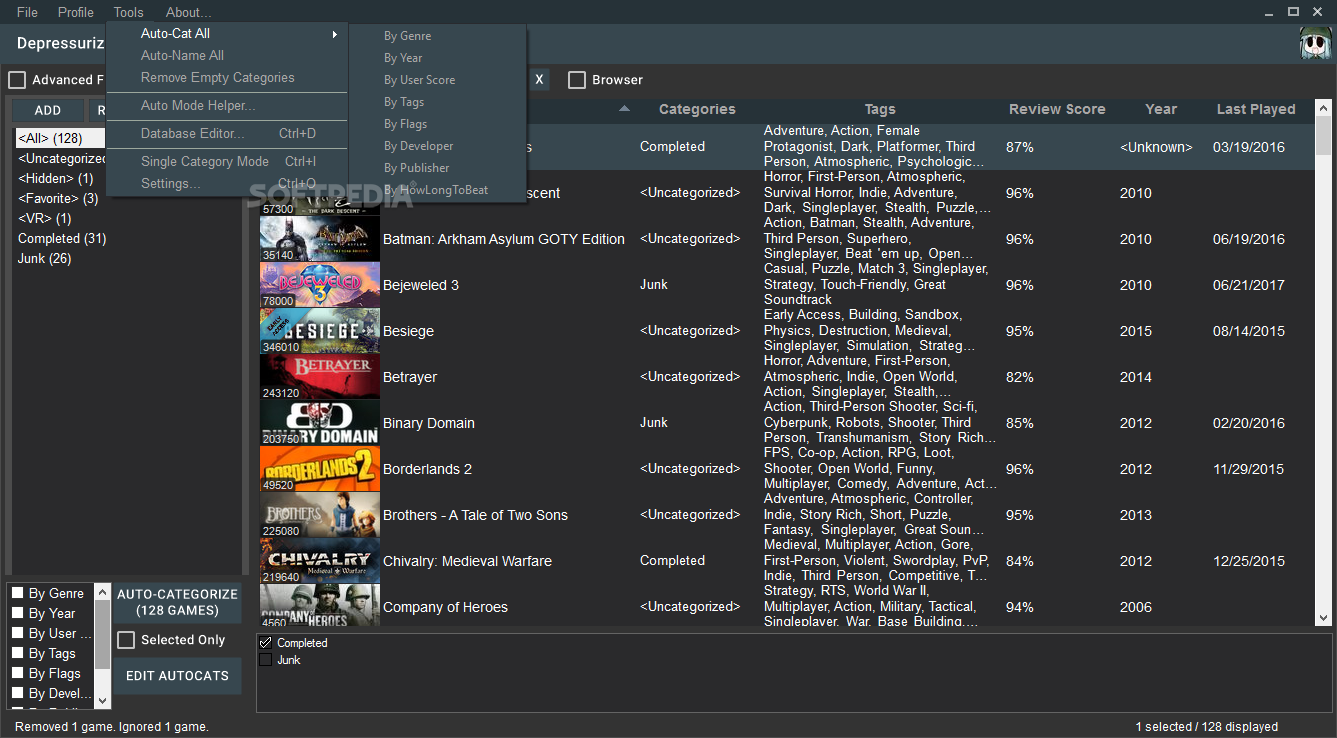1337x738 pixels.
Task: Enable the Browser checkbox
Action: click(577, 80)
